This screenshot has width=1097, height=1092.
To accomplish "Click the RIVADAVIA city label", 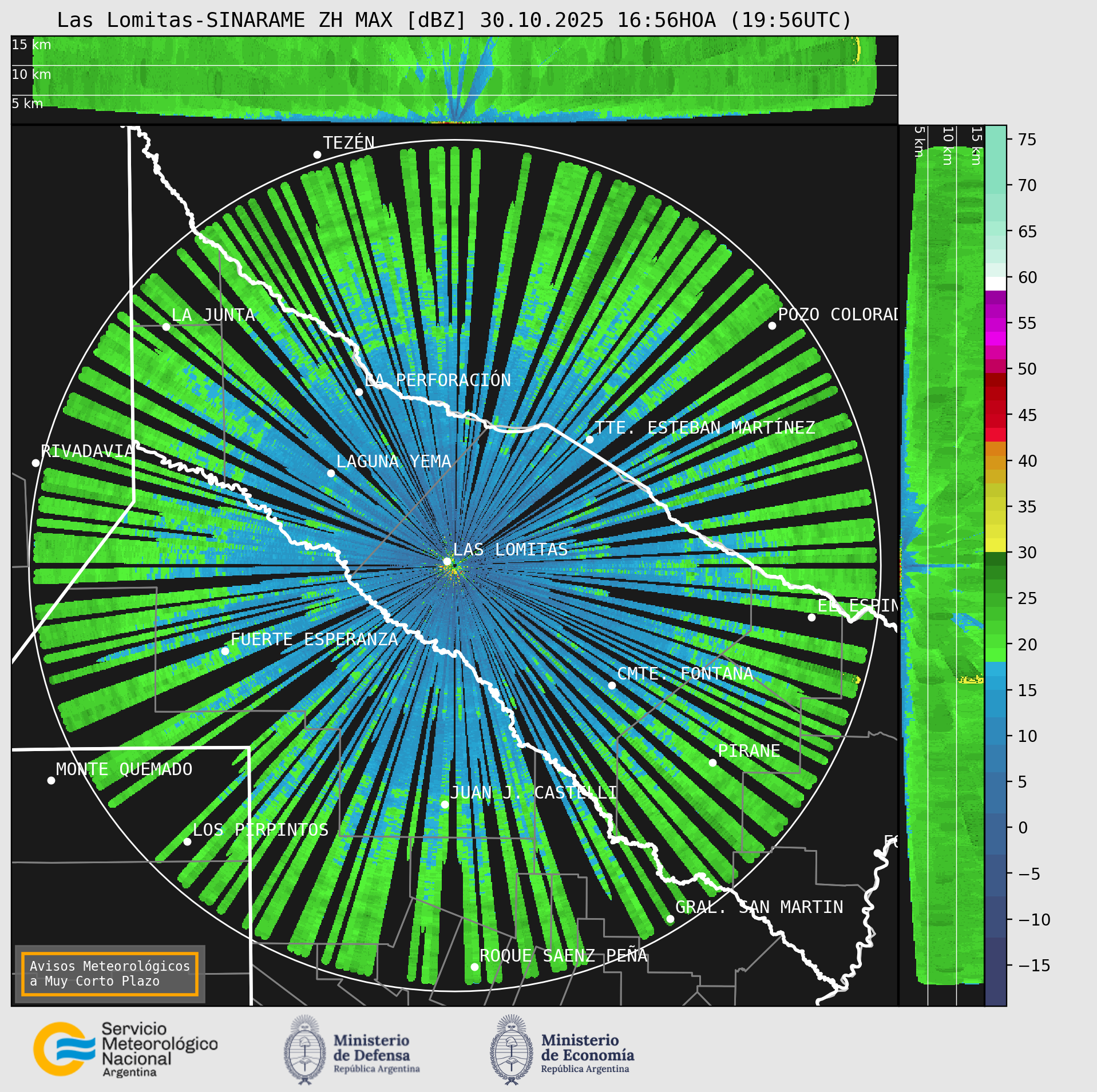I will tap(87, 451).
